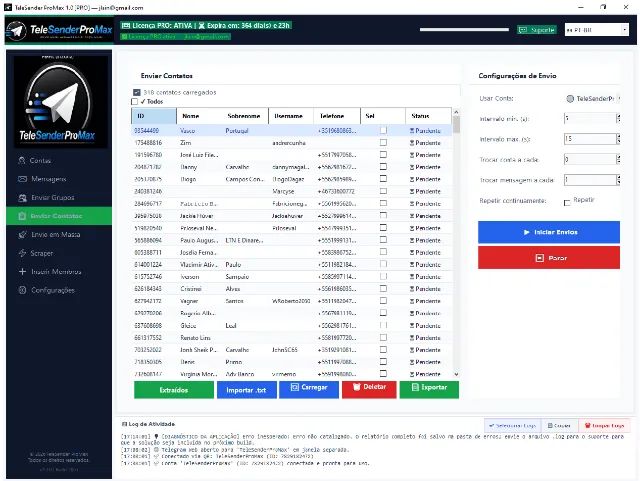Click the copy icon on Copiar
The width and height of the screenshot is (640, 481).
click(x=550, y=425)
